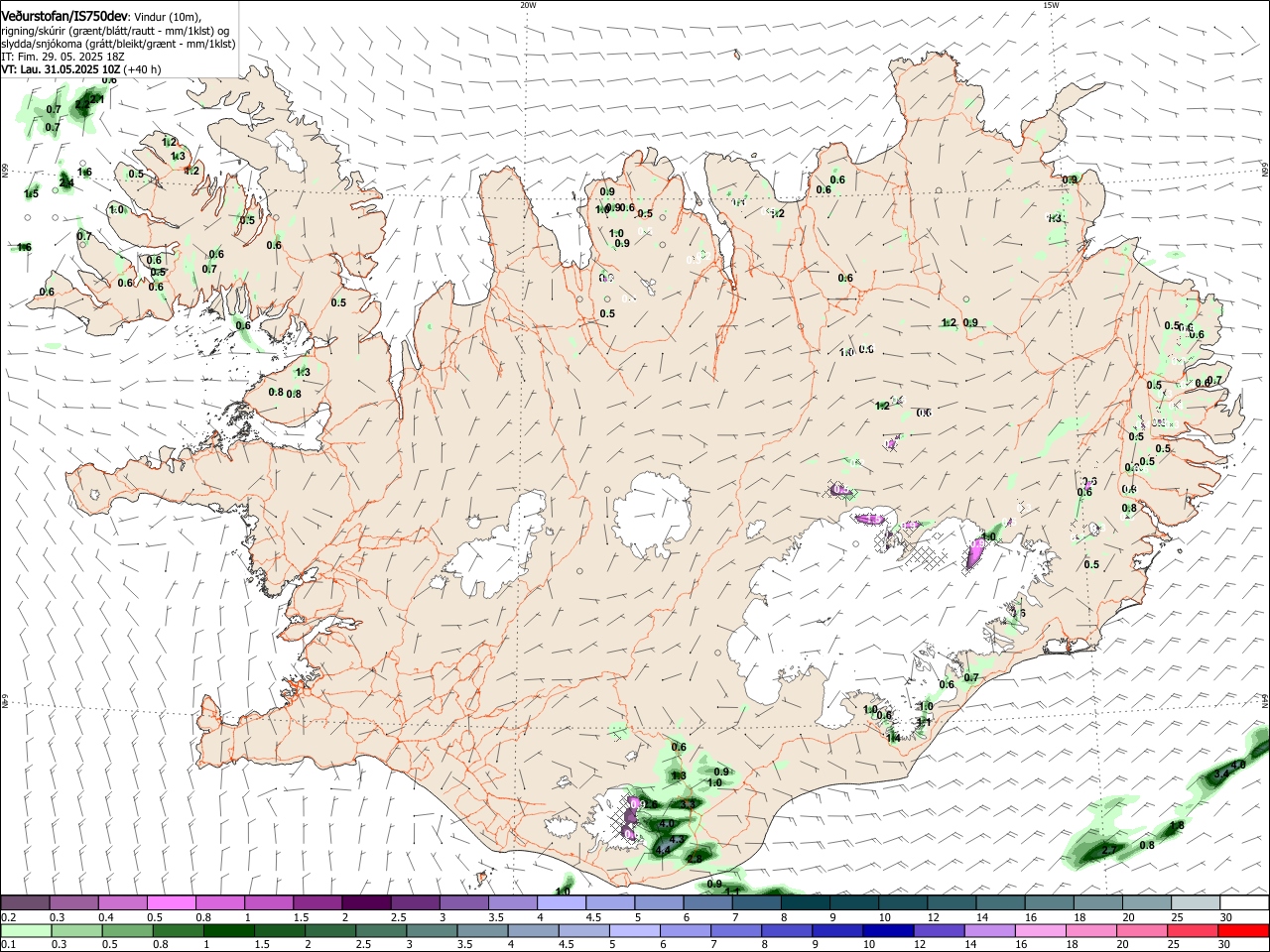1270x952 pixels.
Task: Click the '0.4' label in the legend
Action: tap(106, 917)
